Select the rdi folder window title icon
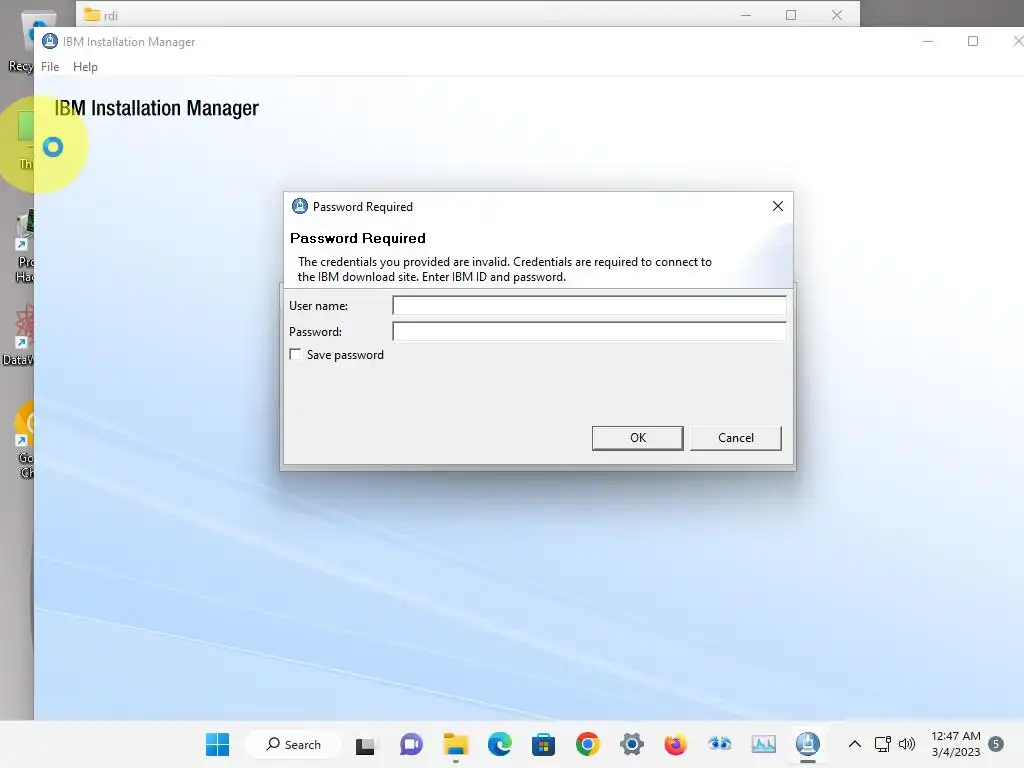The image size is (1024, 768). (x=91, y=14)
